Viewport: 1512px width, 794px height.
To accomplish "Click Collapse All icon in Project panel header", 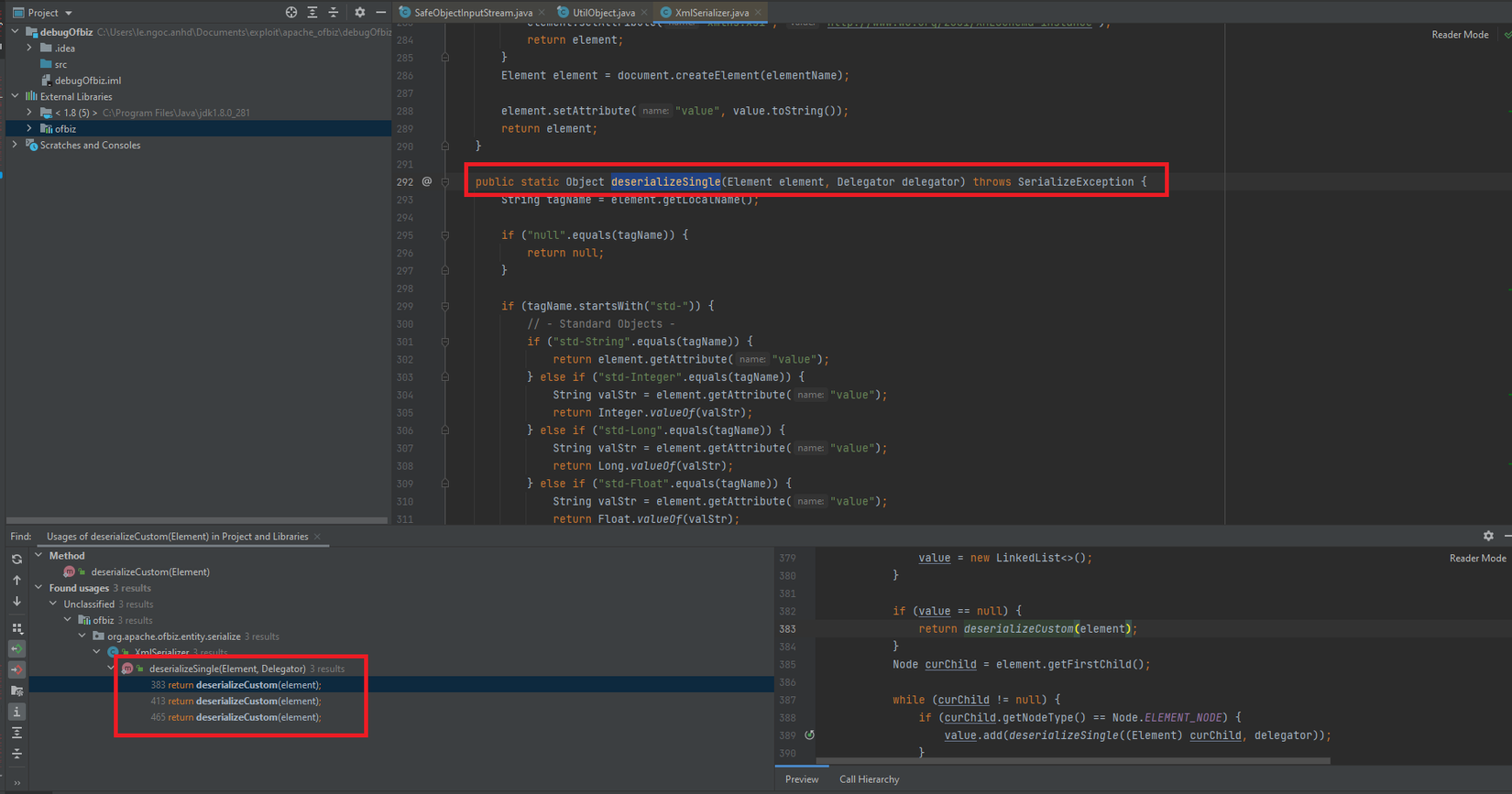I will tap(334, 13).
